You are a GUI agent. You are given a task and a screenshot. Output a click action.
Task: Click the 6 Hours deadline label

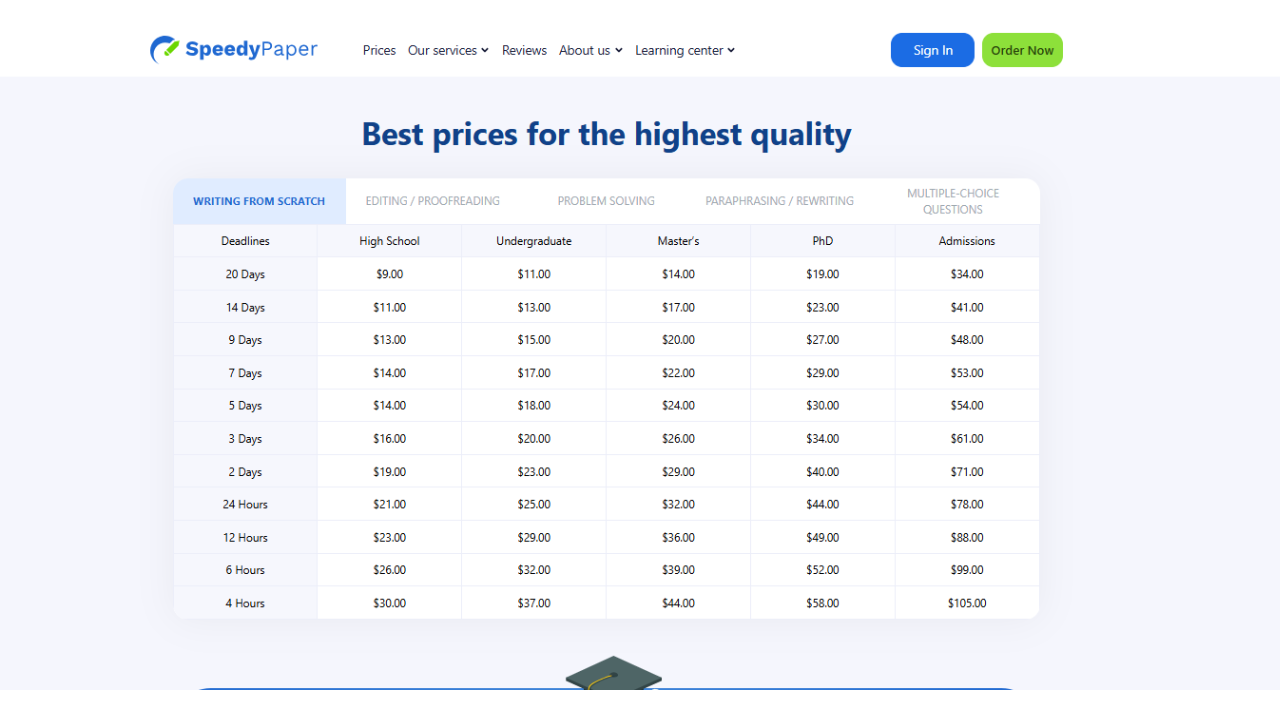coord(245,570)
